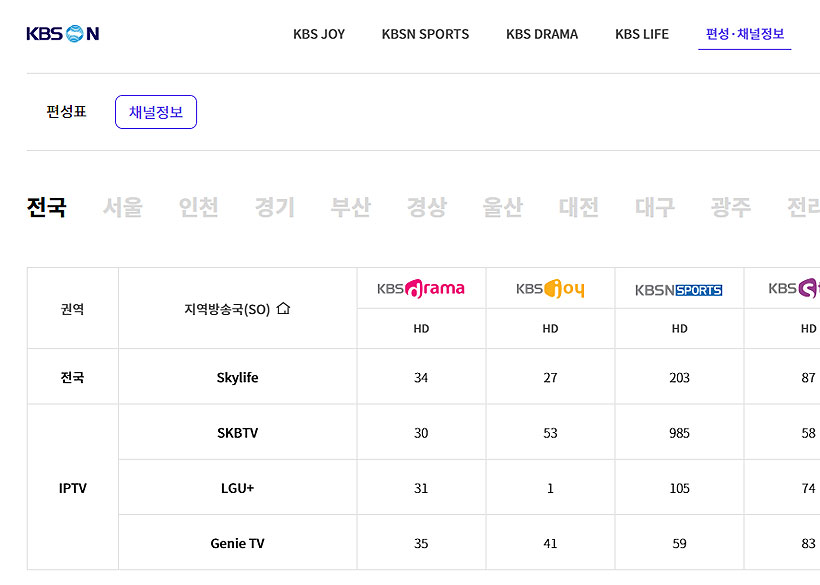Click SKBTV KBS Joy channel 53
The width and height of the screenshot is (820, 585).
click(550, 433)
